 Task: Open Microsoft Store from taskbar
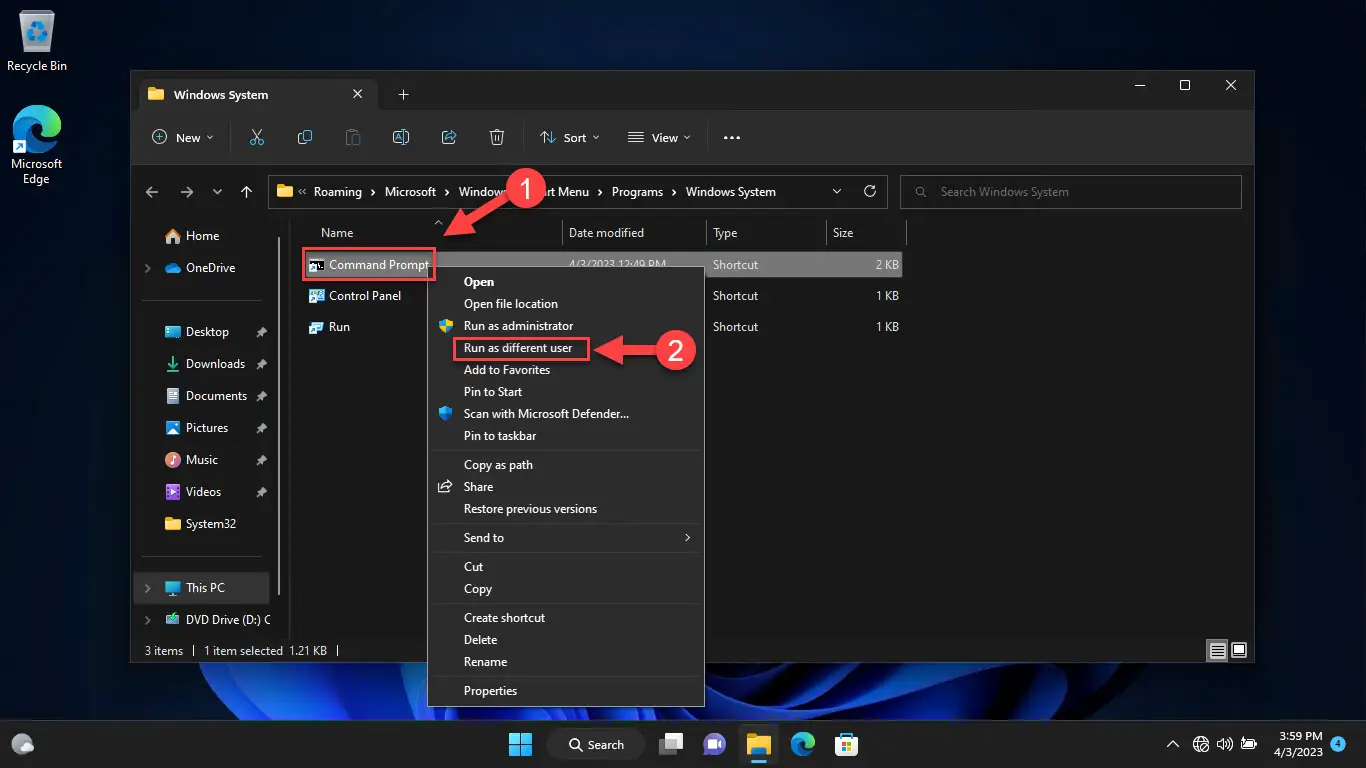[847, 744]
